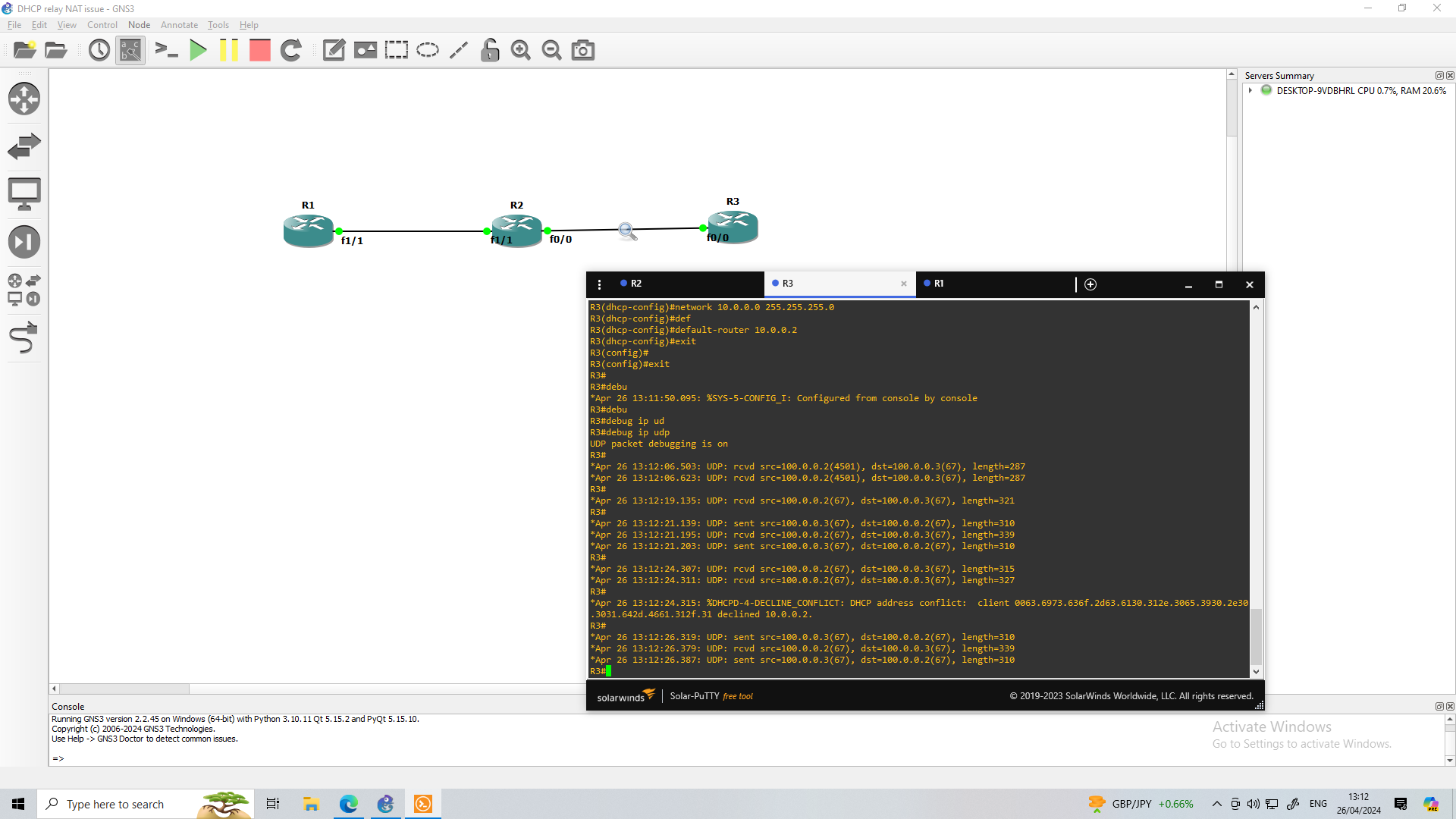The height and width of the screenshot is (819, 1456).
Task: Take a canvas screenshot icon
Action: pyautogui.click(x=582, y=51)
